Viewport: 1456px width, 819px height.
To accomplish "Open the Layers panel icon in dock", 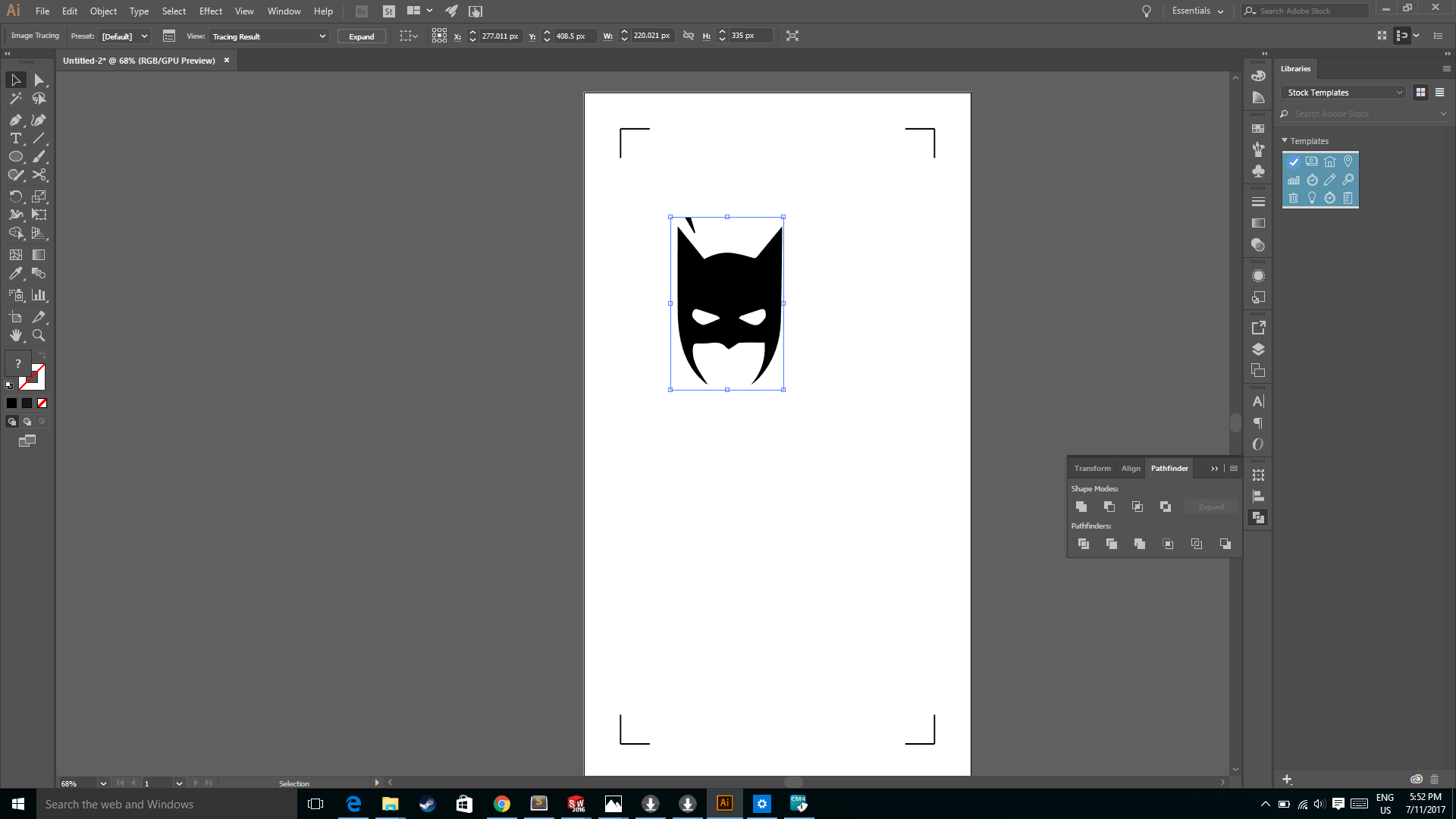I will tap(1258, 350).
